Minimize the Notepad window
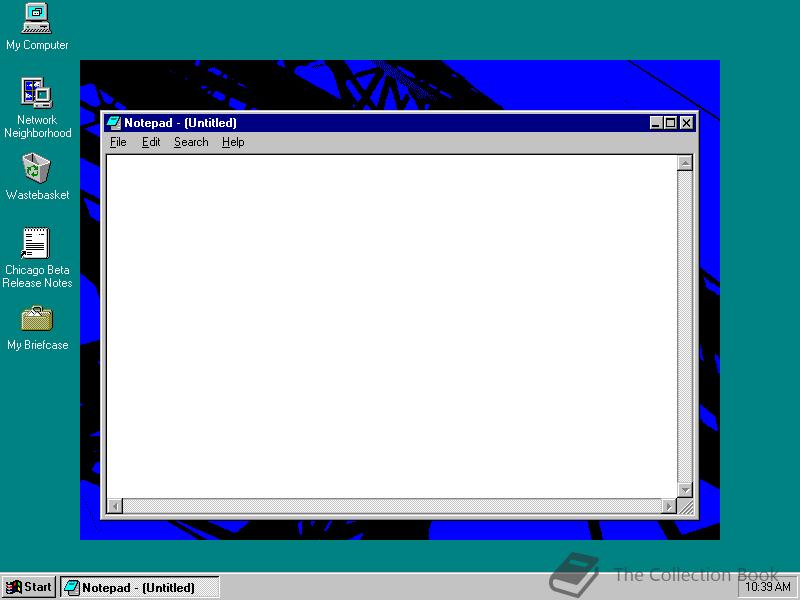 656,123
